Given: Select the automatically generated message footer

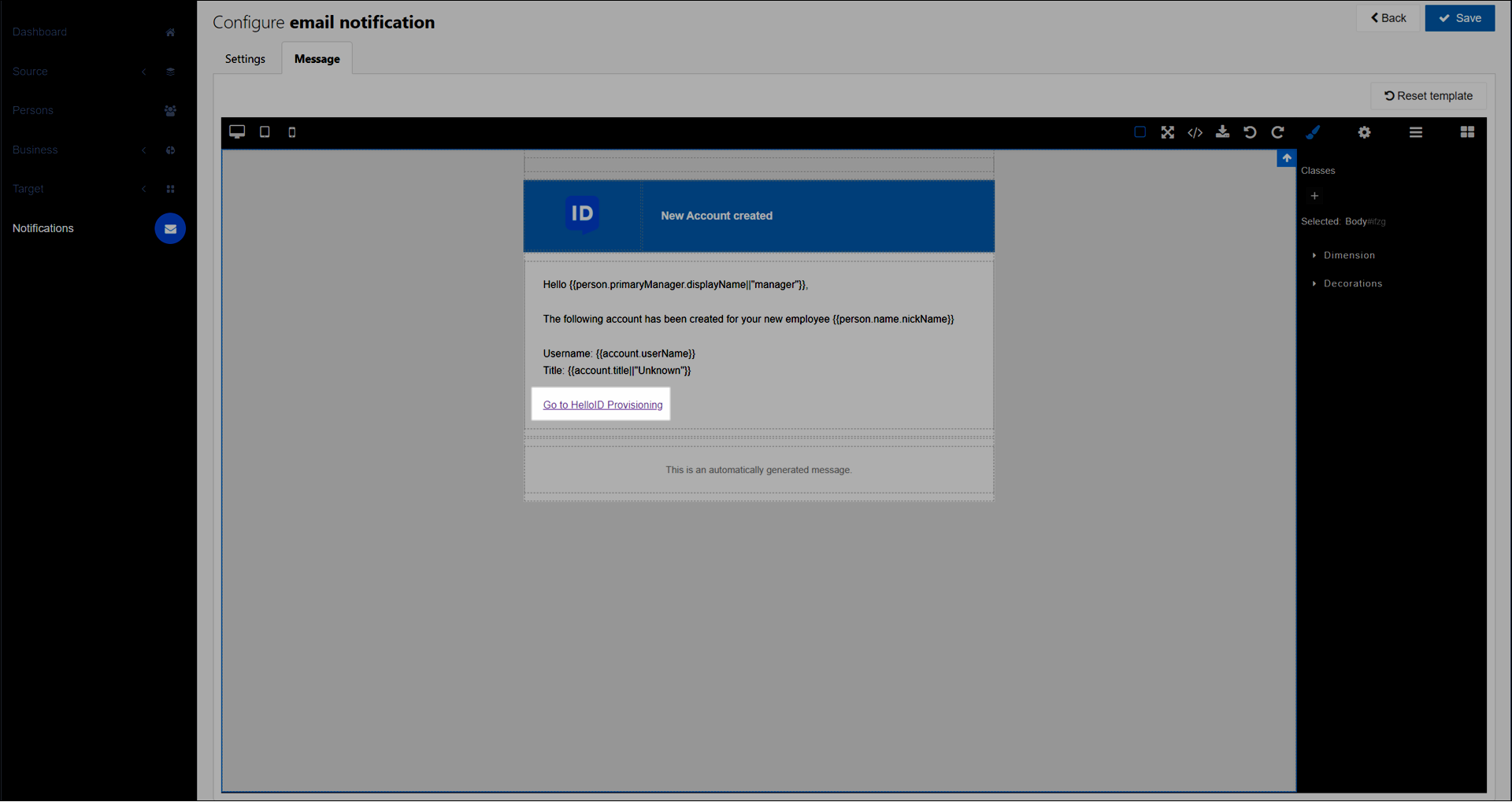Looking at the screenshot, I should point(758,470).
